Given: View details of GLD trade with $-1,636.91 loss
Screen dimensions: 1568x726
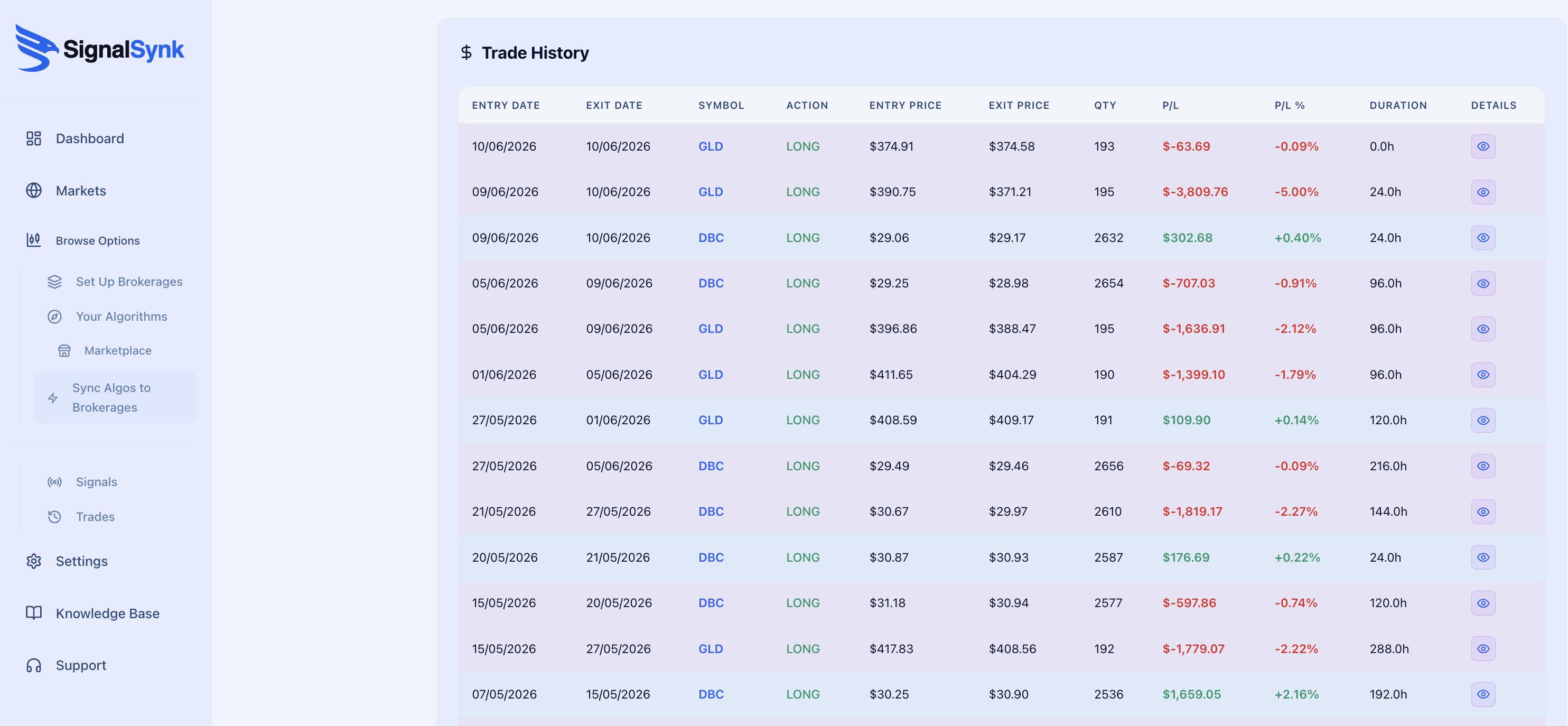Looking at the screenshot, I should click(x=1483, y=329).
